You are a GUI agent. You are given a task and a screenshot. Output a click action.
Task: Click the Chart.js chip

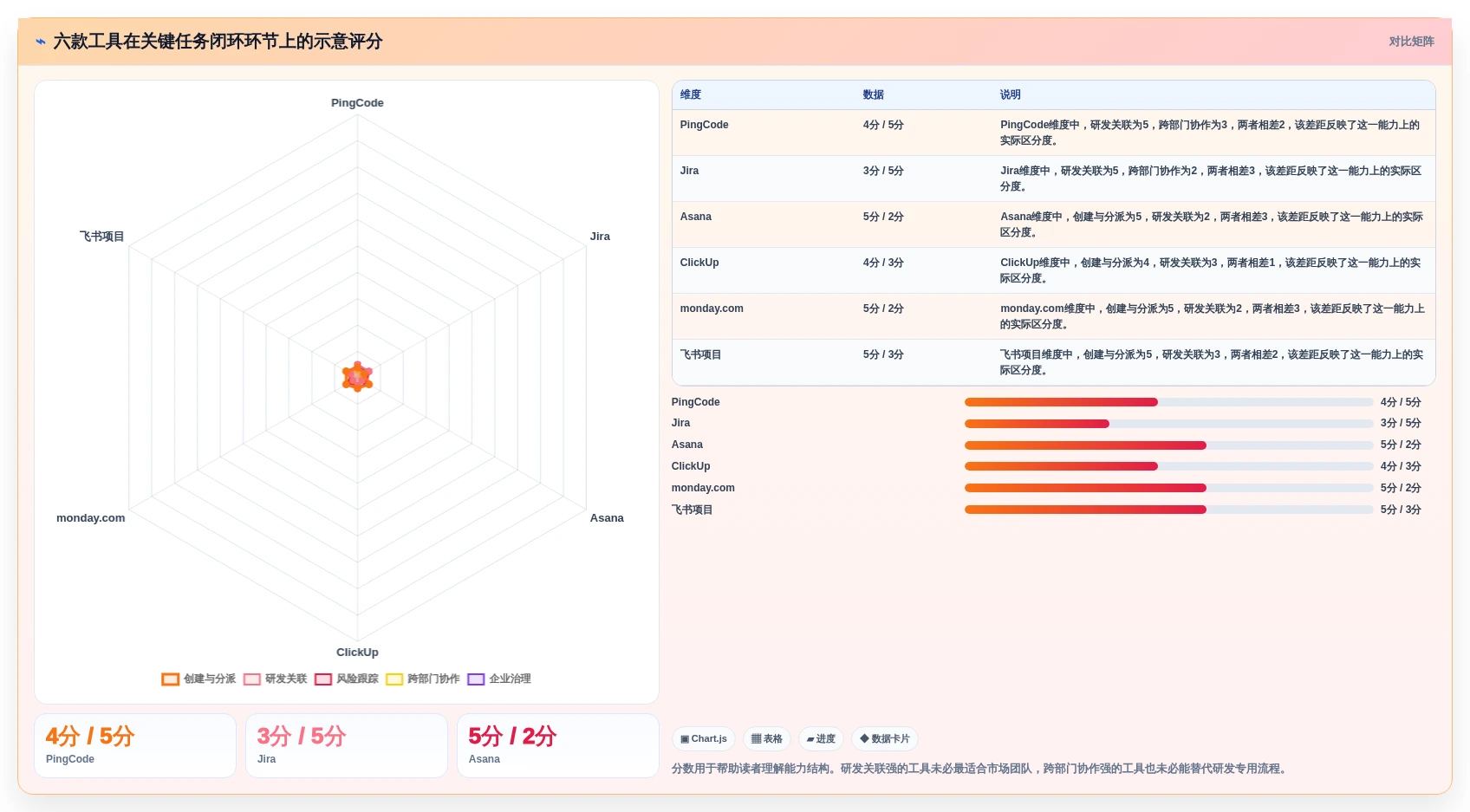coord(704,739)
